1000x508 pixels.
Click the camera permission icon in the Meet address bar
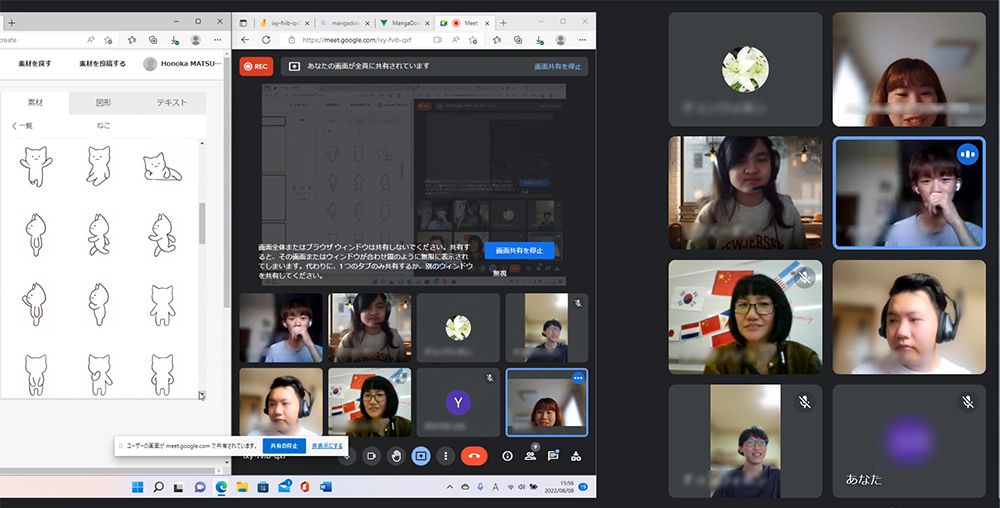click(x=438, y=40)
